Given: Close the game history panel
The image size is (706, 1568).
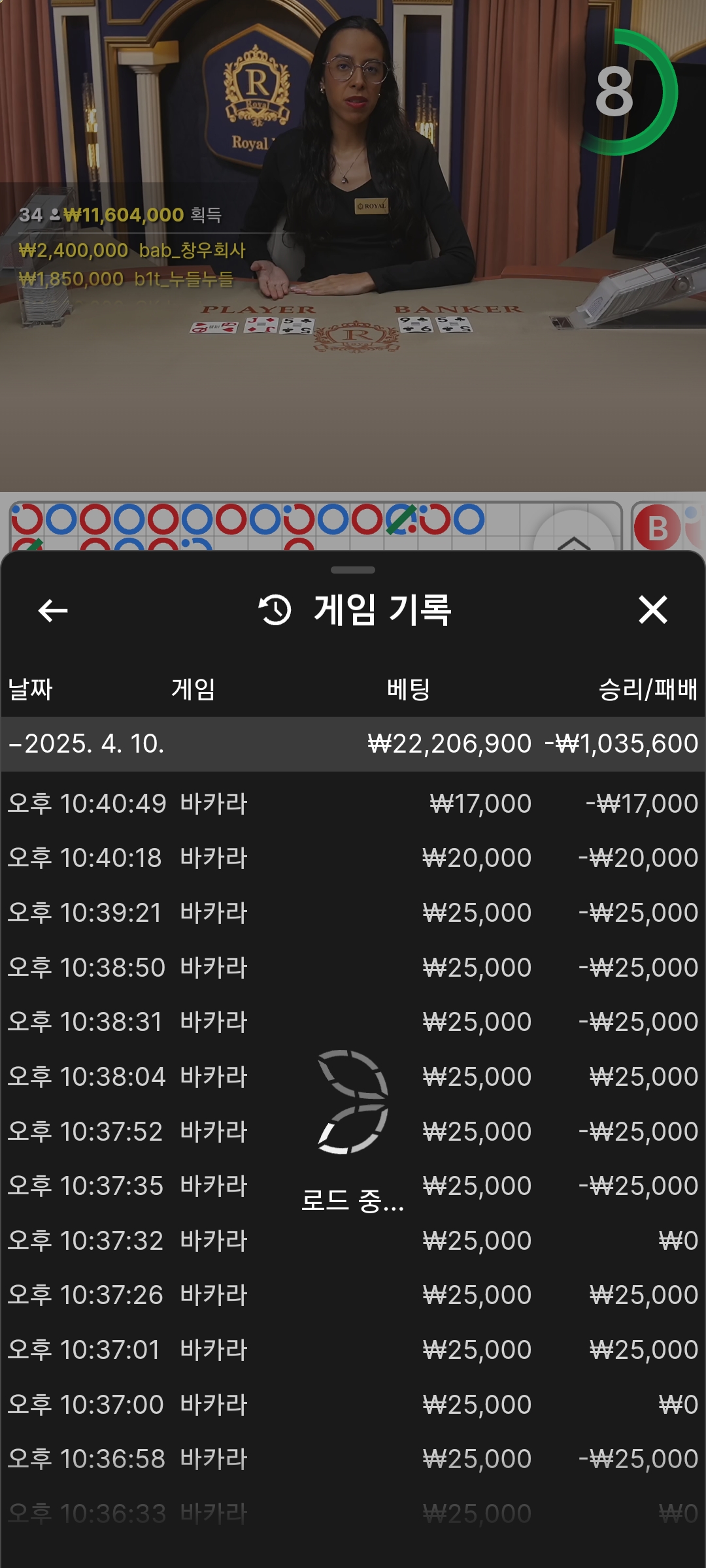Looking at the screenshot, I should click(652, 610).
